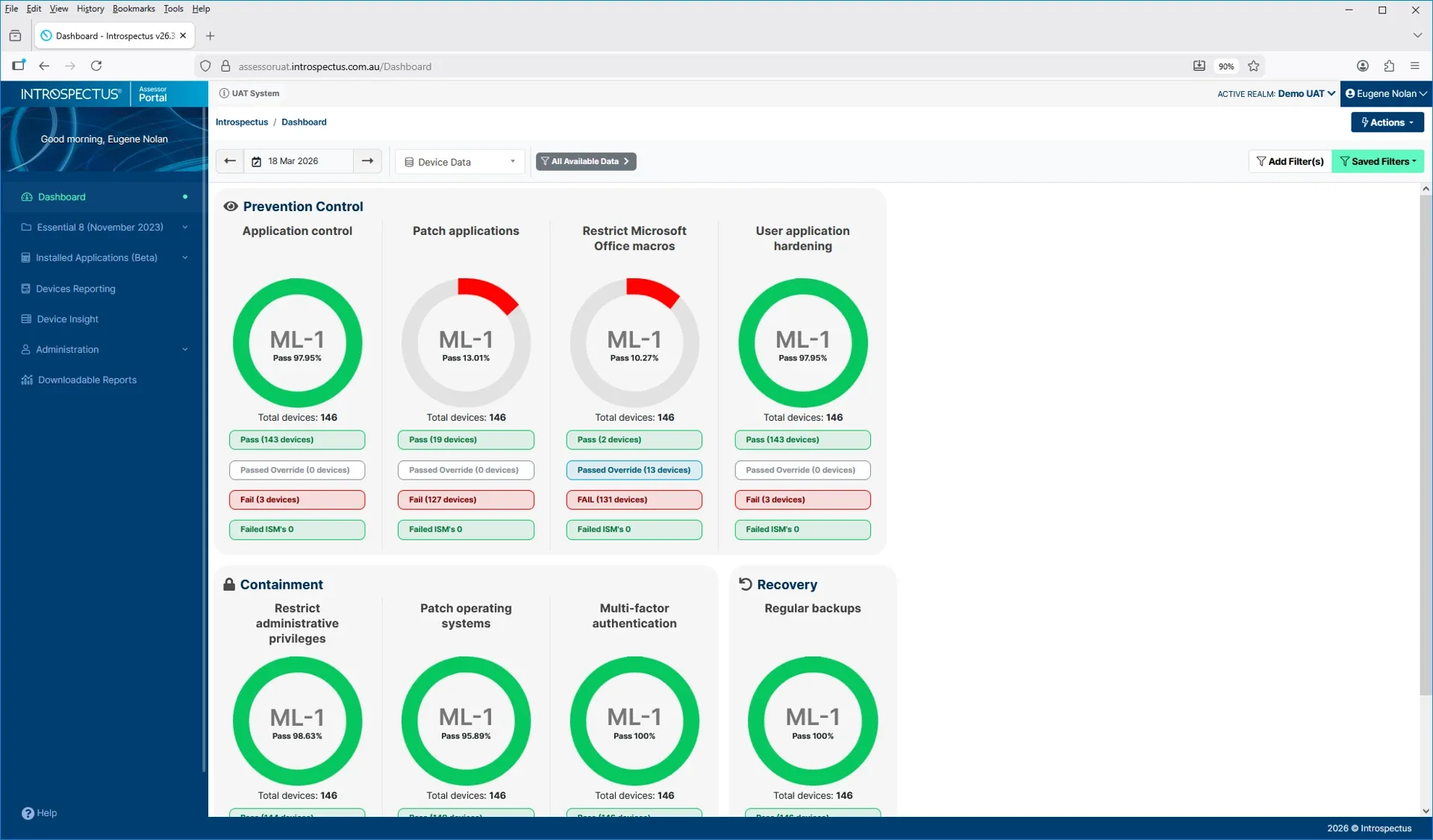Go to previous date with left arrow
This screenshot has height=840, width=1433.
click(x=230, y=161)
